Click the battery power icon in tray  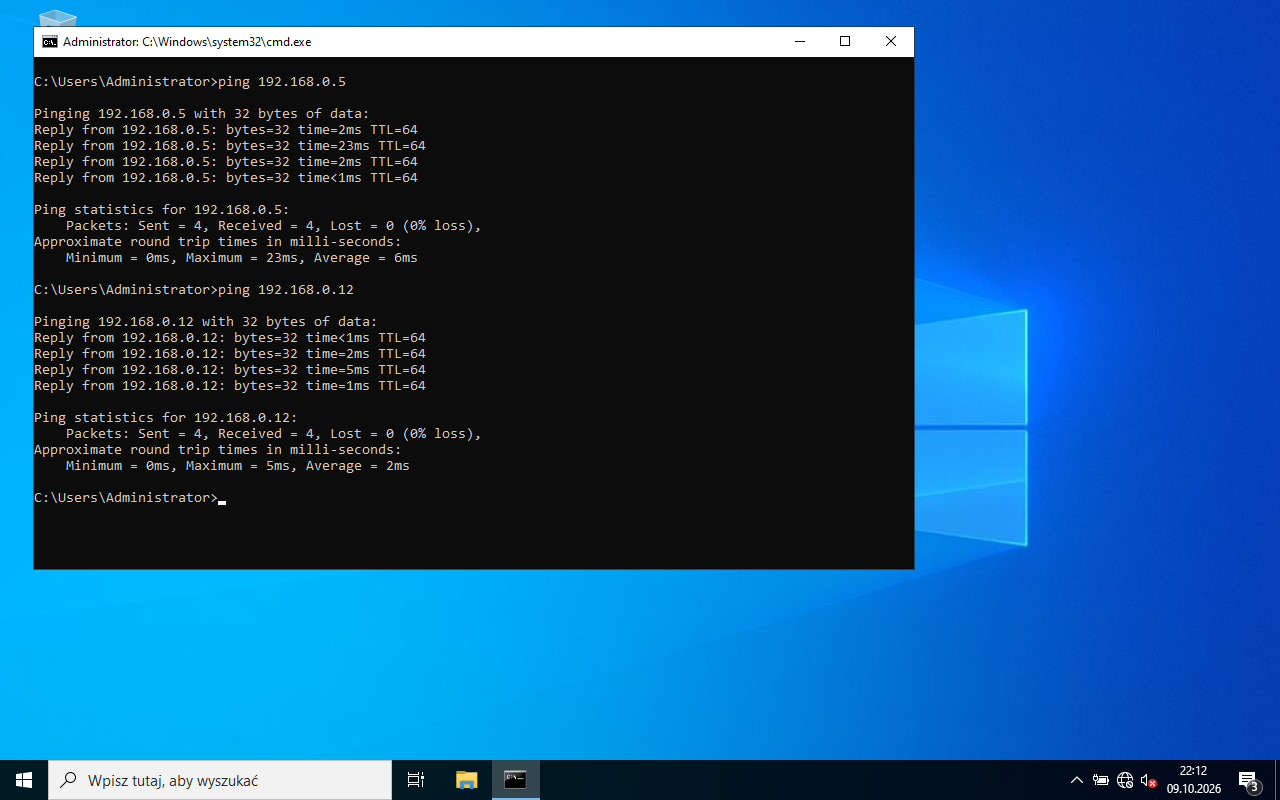[x=1100, y=780]
